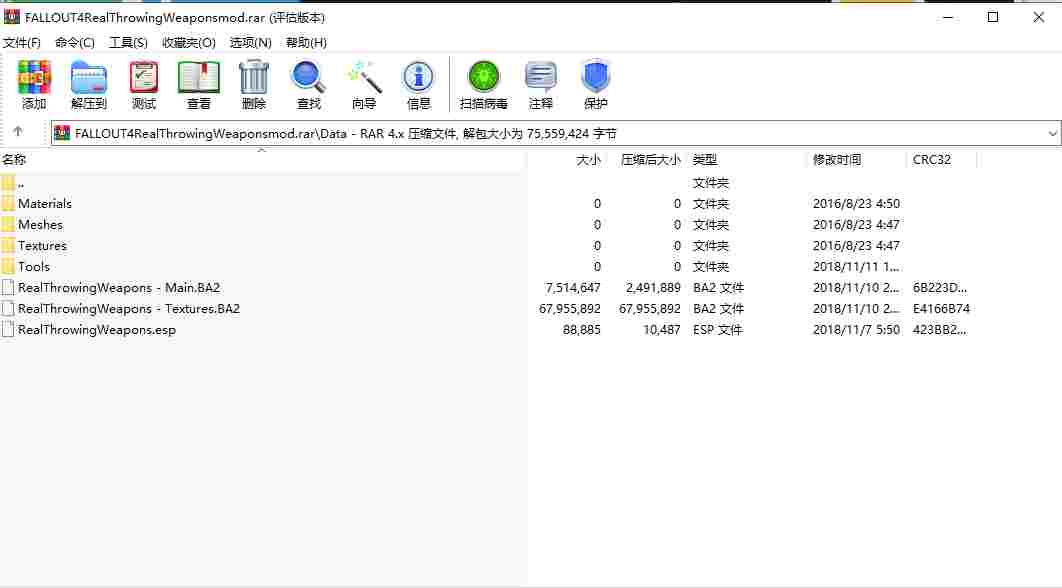Select the Textures folder icon
This screenshot has width=1062, height=588.
click(x=8, y=245)
